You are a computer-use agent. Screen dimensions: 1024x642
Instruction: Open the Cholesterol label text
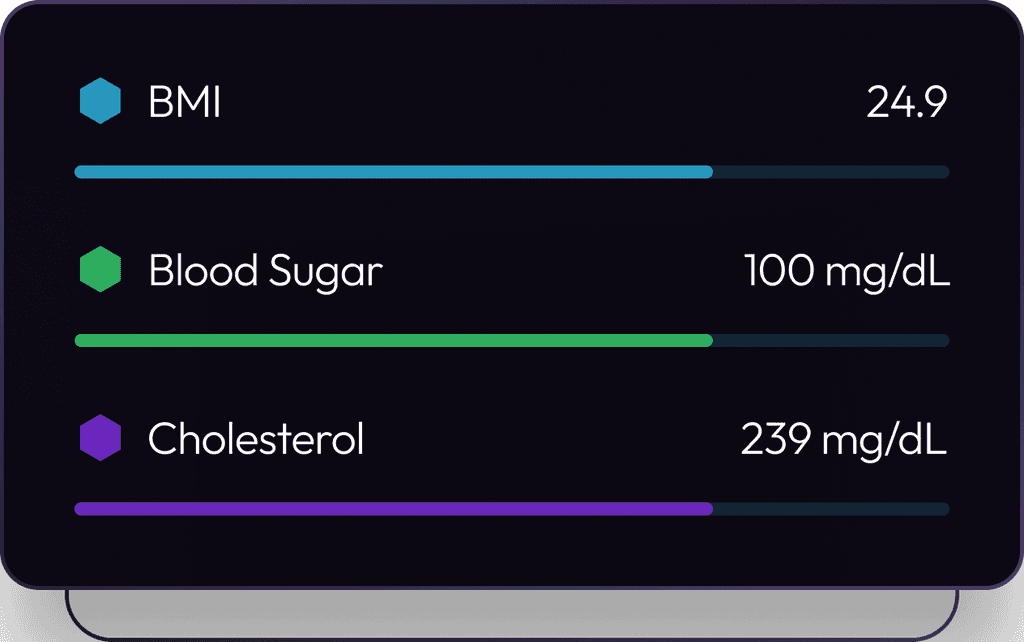click(256, 439)
